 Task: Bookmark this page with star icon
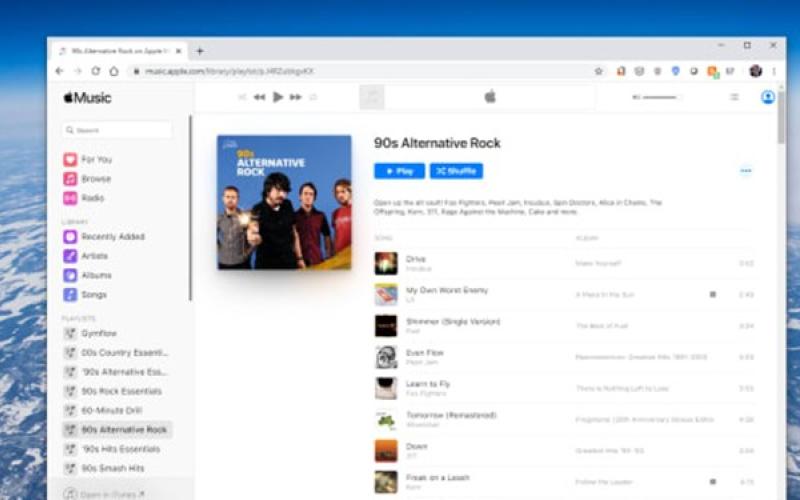(599, 71)
